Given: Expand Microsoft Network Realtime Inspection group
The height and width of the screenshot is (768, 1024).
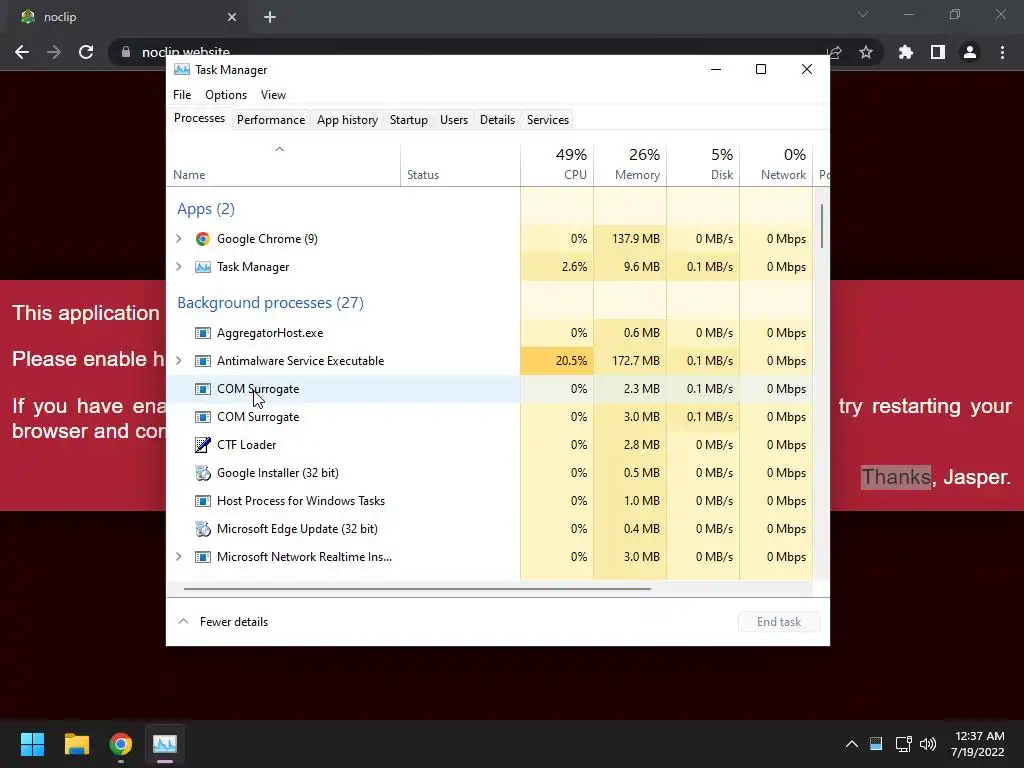Looking at the screenshot, I should (179, 557).
